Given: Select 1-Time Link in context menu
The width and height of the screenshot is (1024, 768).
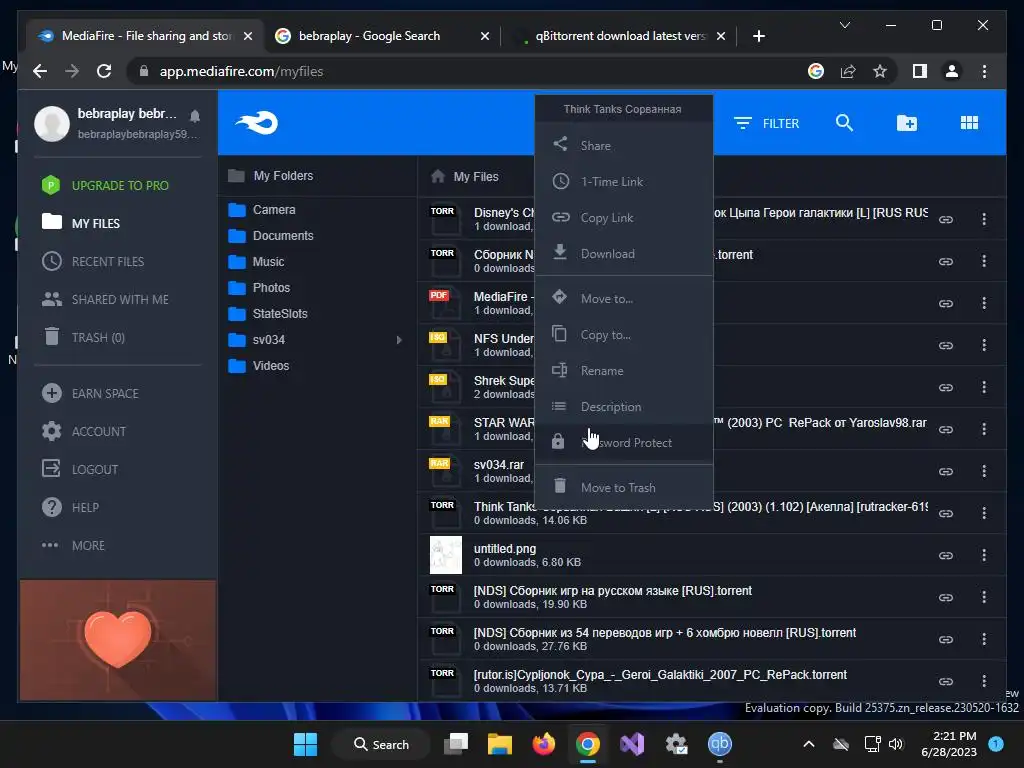Looking at the screenshot, I should click(624, 181).
